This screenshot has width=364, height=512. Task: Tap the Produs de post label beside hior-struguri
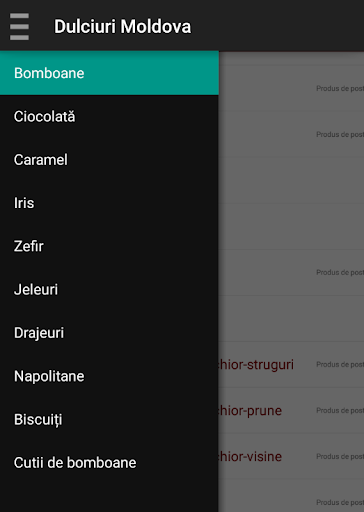340,364
